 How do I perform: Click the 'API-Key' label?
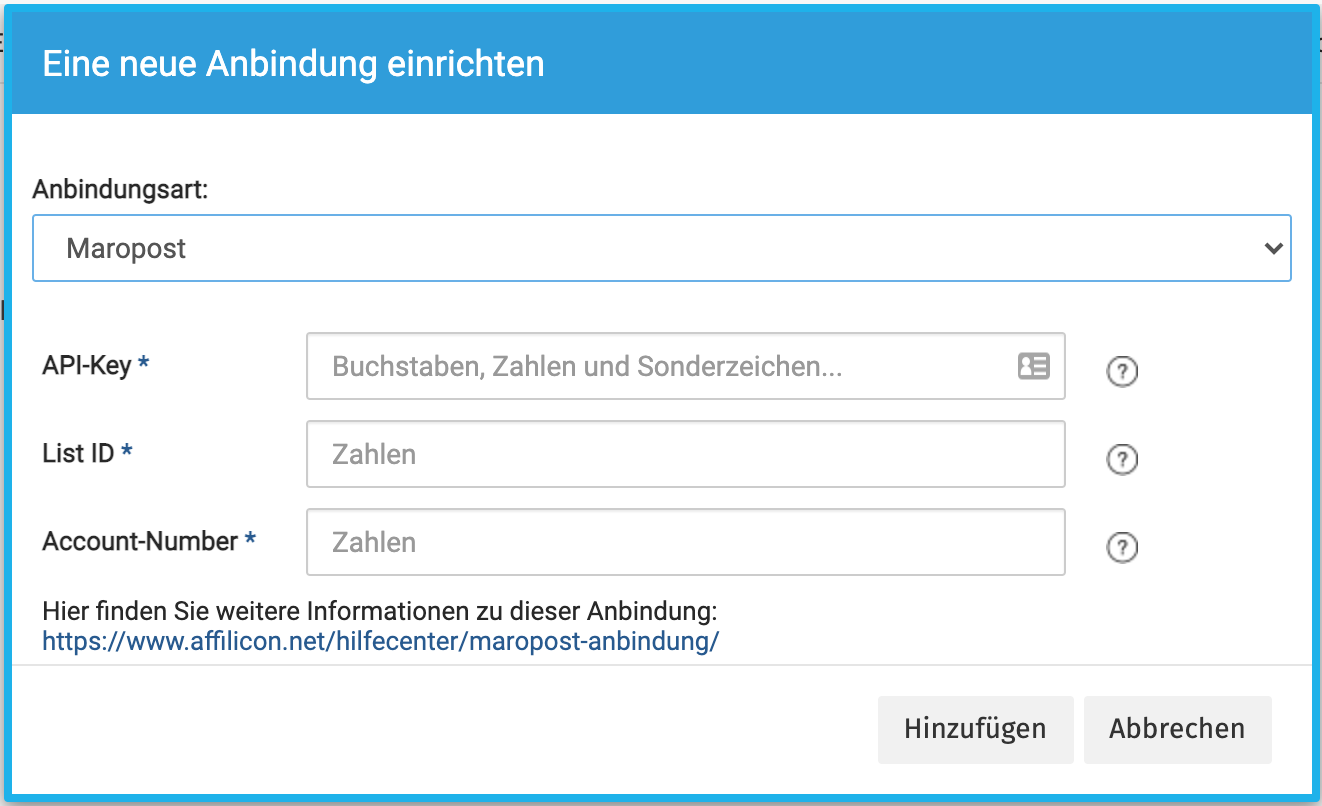(87, 366)
